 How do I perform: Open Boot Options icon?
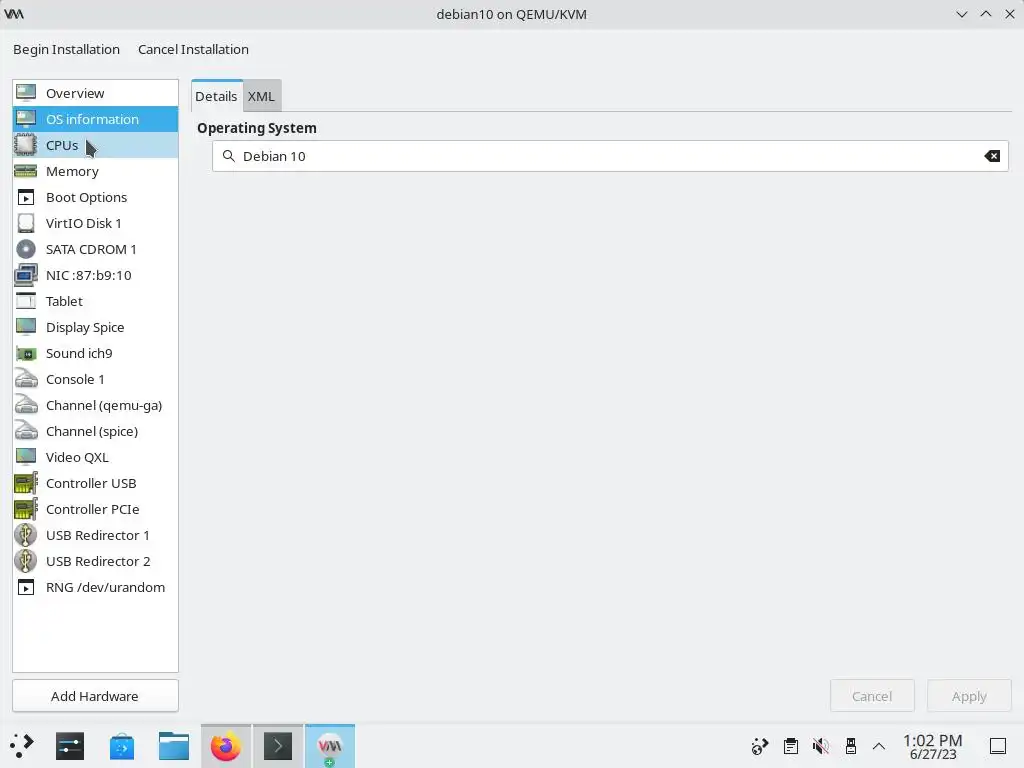point(26,197)
